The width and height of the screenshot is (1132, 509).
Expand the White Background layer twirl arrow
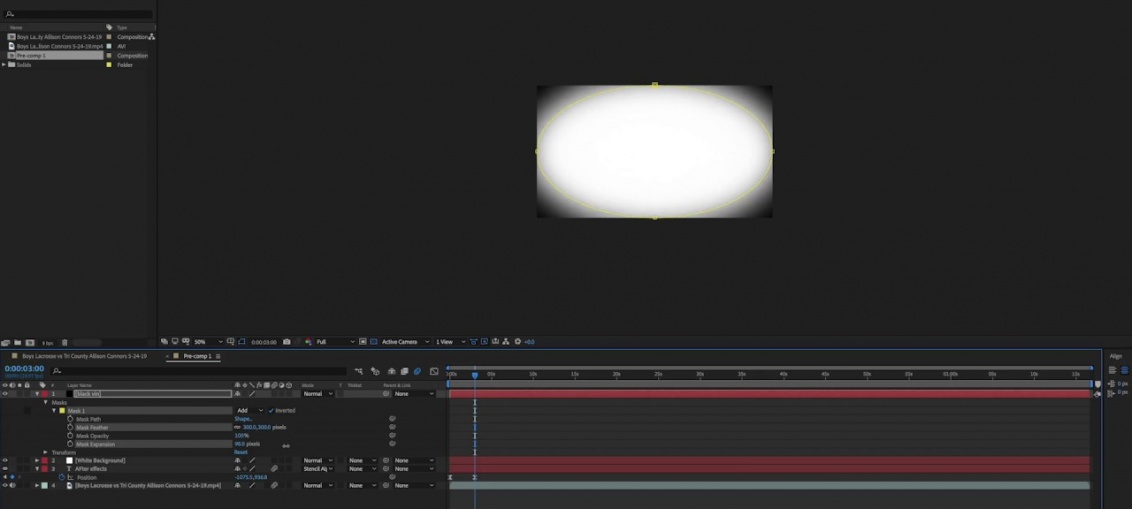[37, 461]
